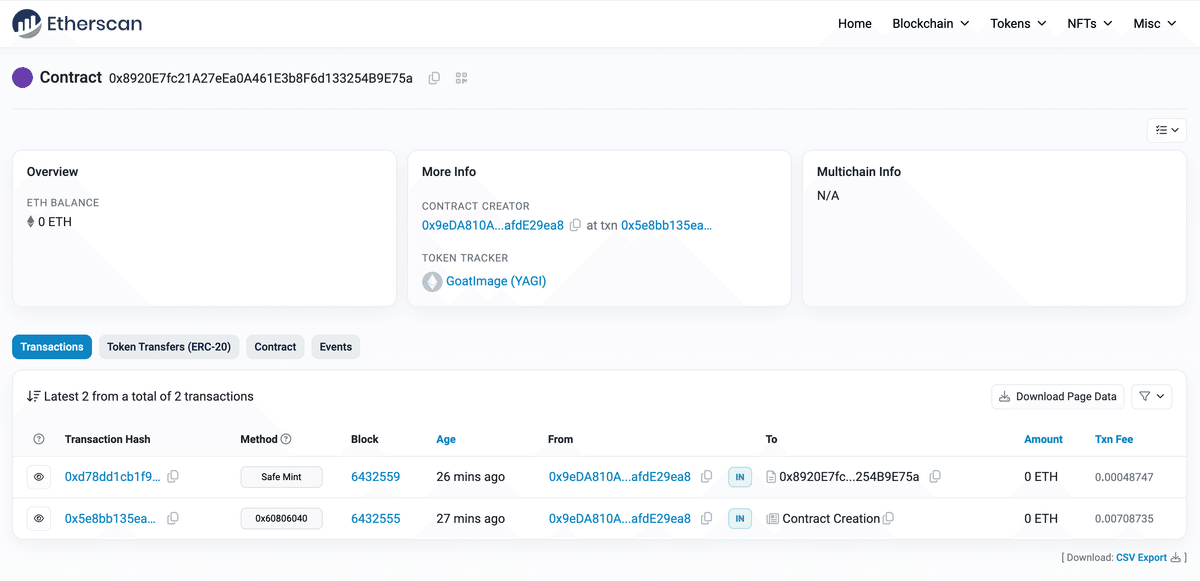The height and width of the screenshot is (581, 1200).
Task: Select the Transactions tab
Action: 52,347
